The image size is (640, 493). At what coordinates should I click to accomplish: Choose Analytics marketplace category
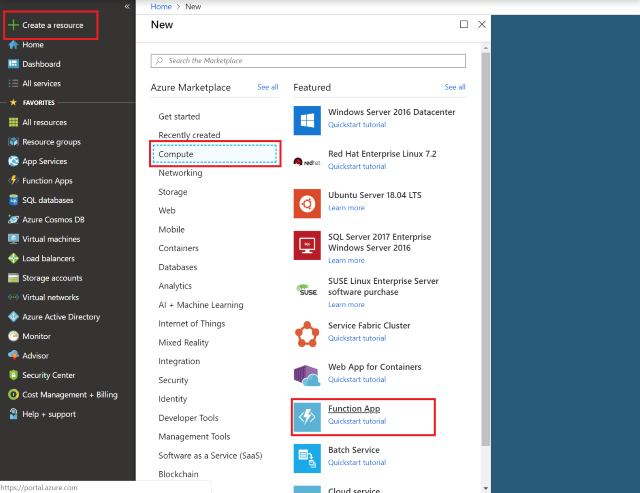pyautogui.click(x=175, y=286)
